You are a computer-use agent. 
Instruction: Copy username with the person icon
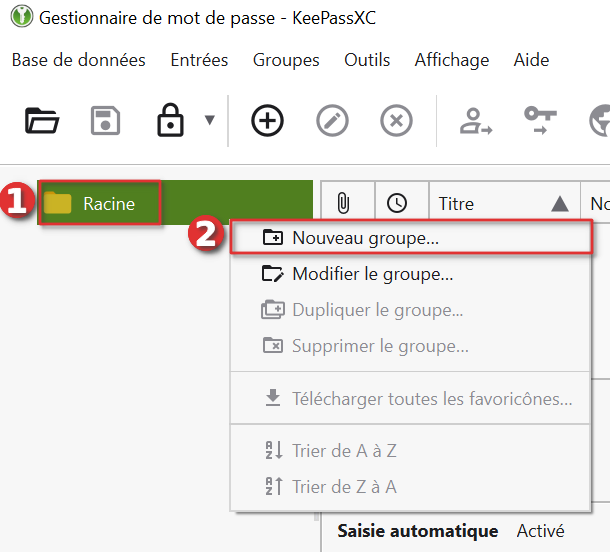click(472, 122)
